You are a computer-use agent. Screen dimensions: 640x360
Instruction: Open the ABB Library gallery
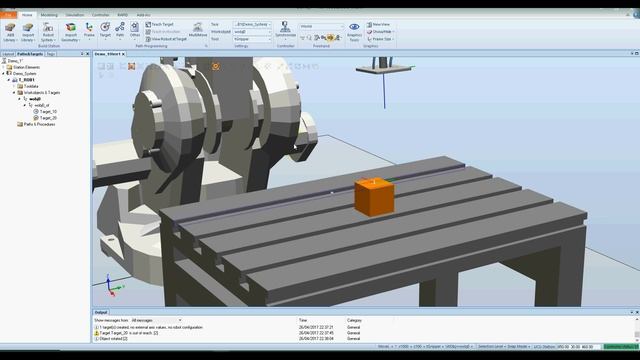pyautogui.click(x=10, y=32)
